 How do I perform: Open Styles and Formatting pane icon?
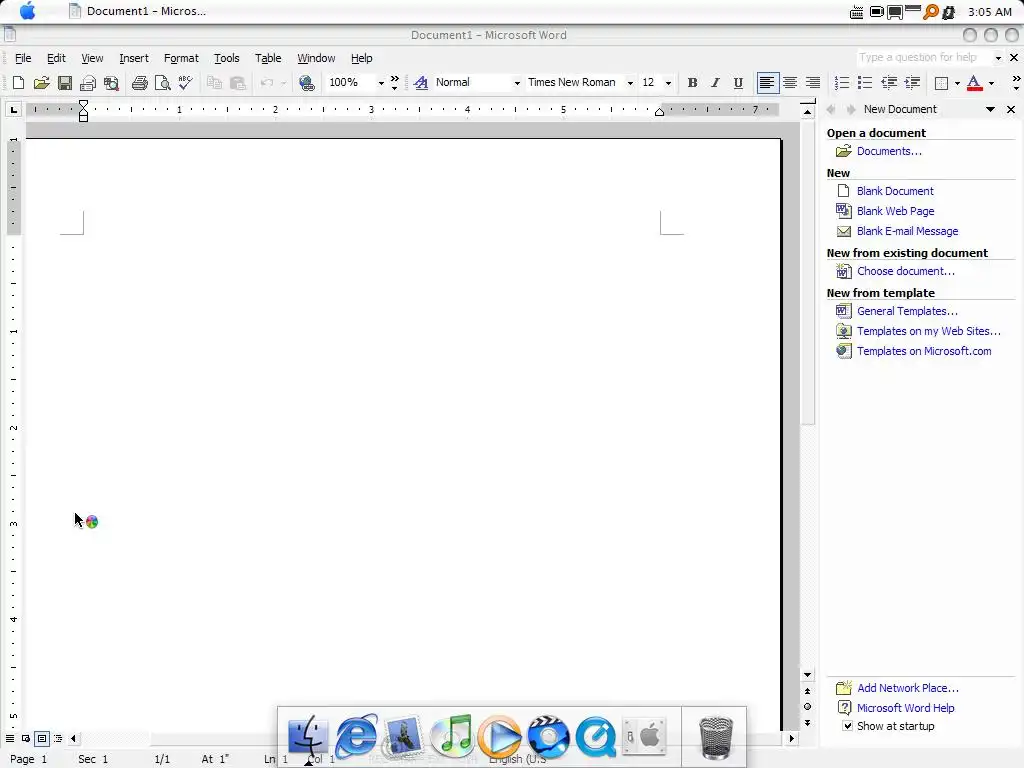tap(421, 83)
